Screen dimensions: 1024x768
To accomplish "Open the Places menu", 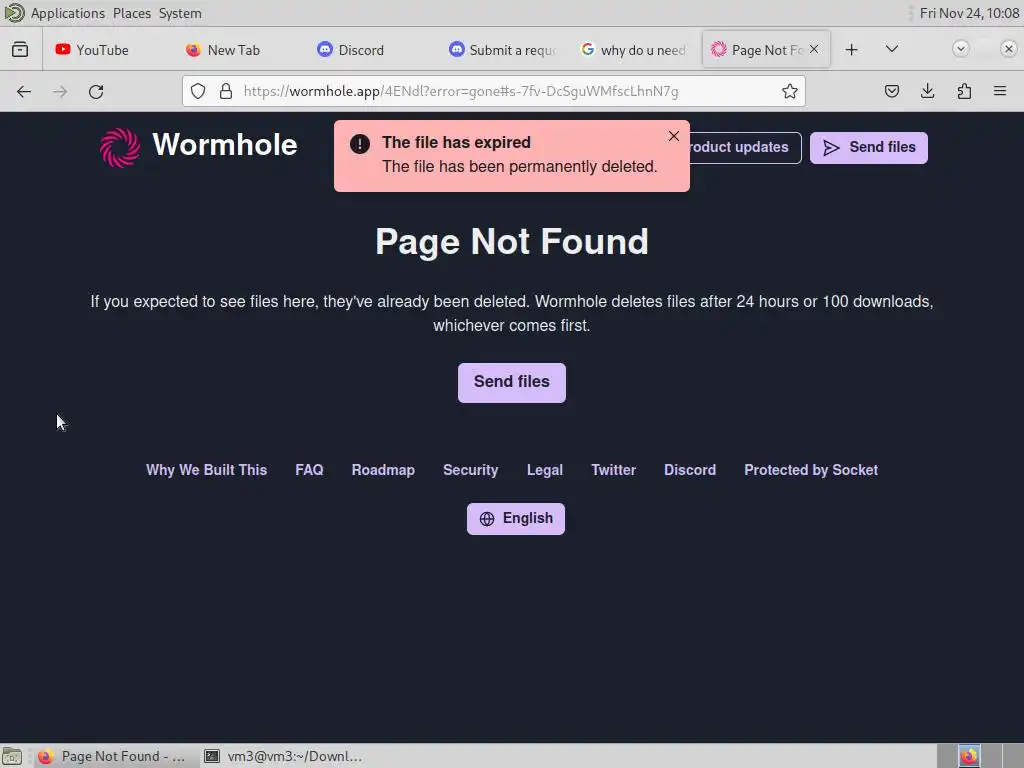I will [132, 13].
